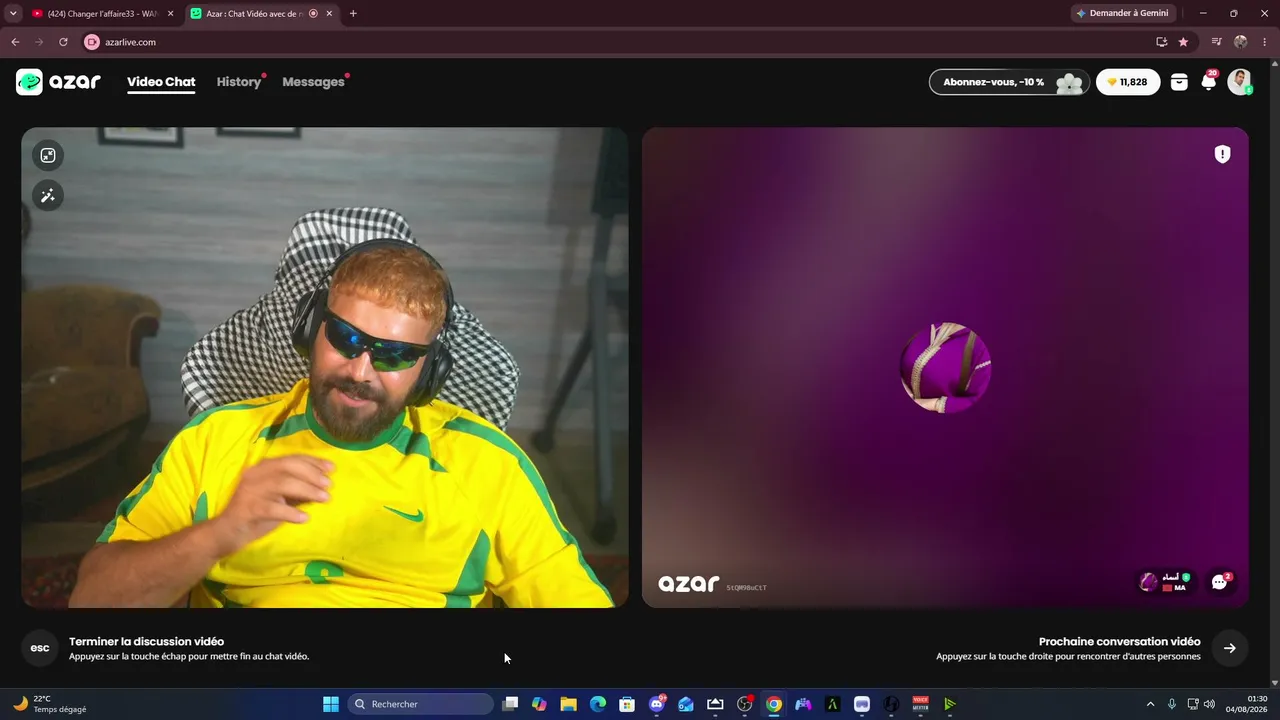Screen dimensions: 1280x720
Task: Open the gems balance showing 11,828
Action: [1128, 82]
